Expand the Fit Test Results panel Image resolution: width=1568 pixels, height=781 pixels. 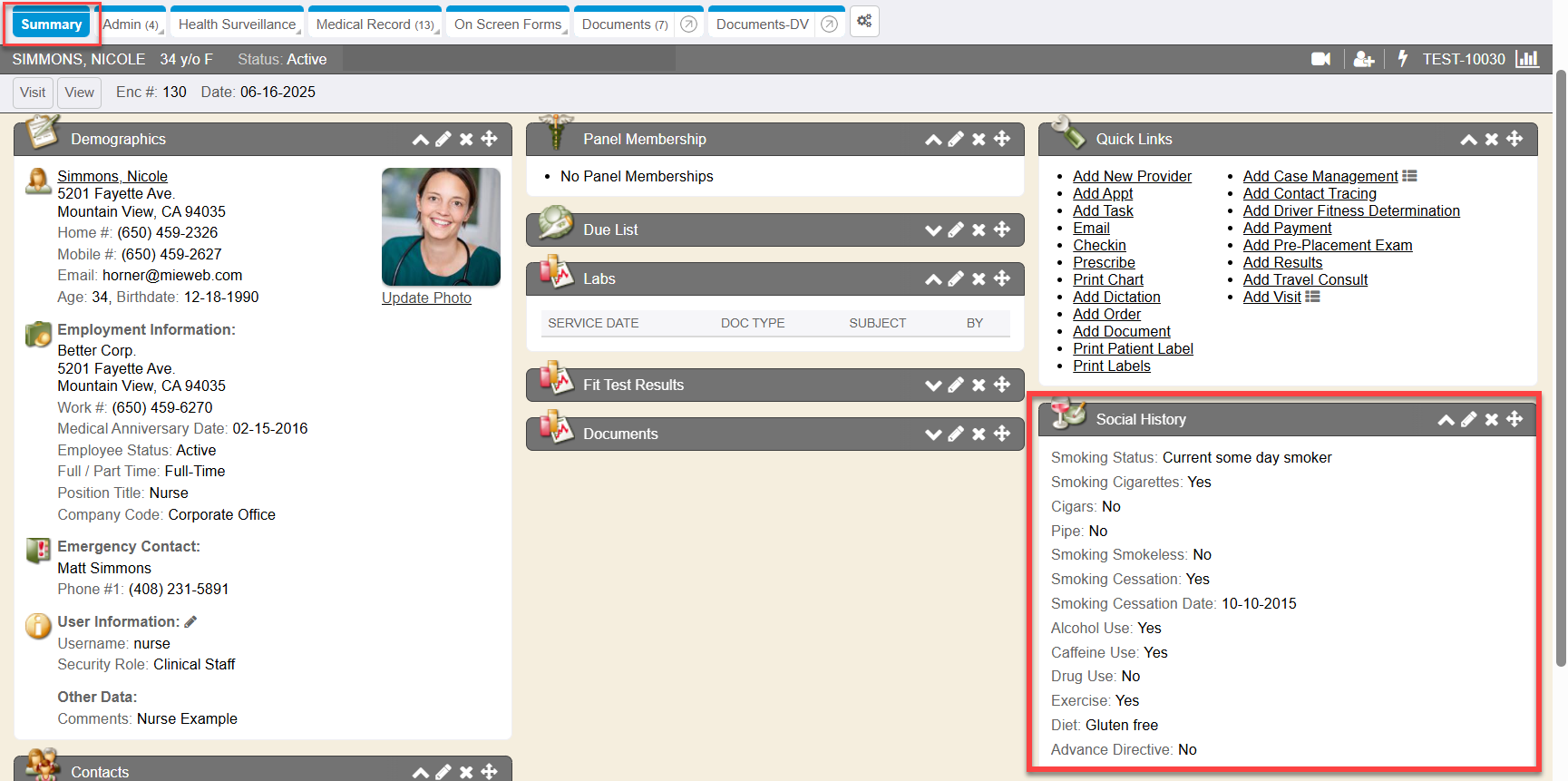[x=933, y=386]
